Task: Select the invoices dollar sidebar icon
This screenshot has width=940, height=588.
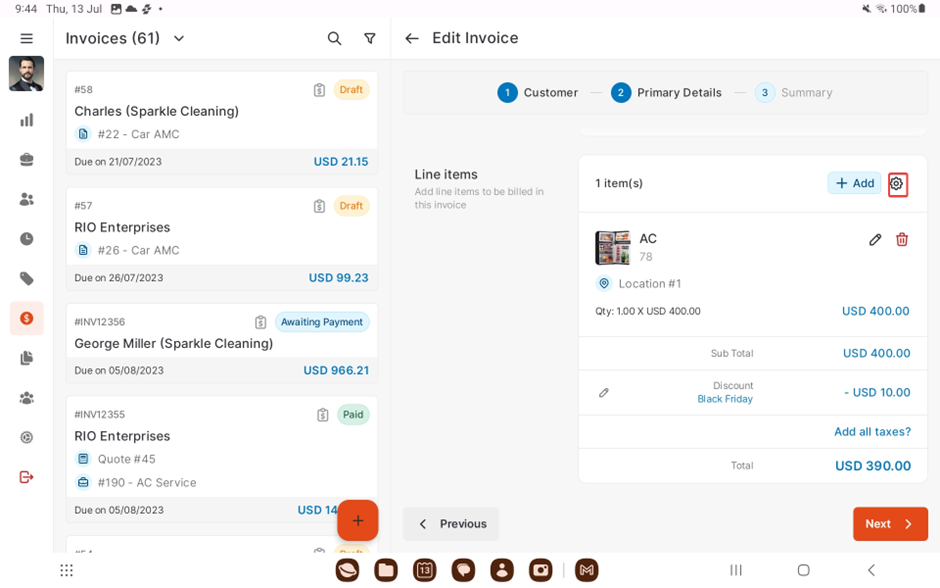Action: (26, 318)
